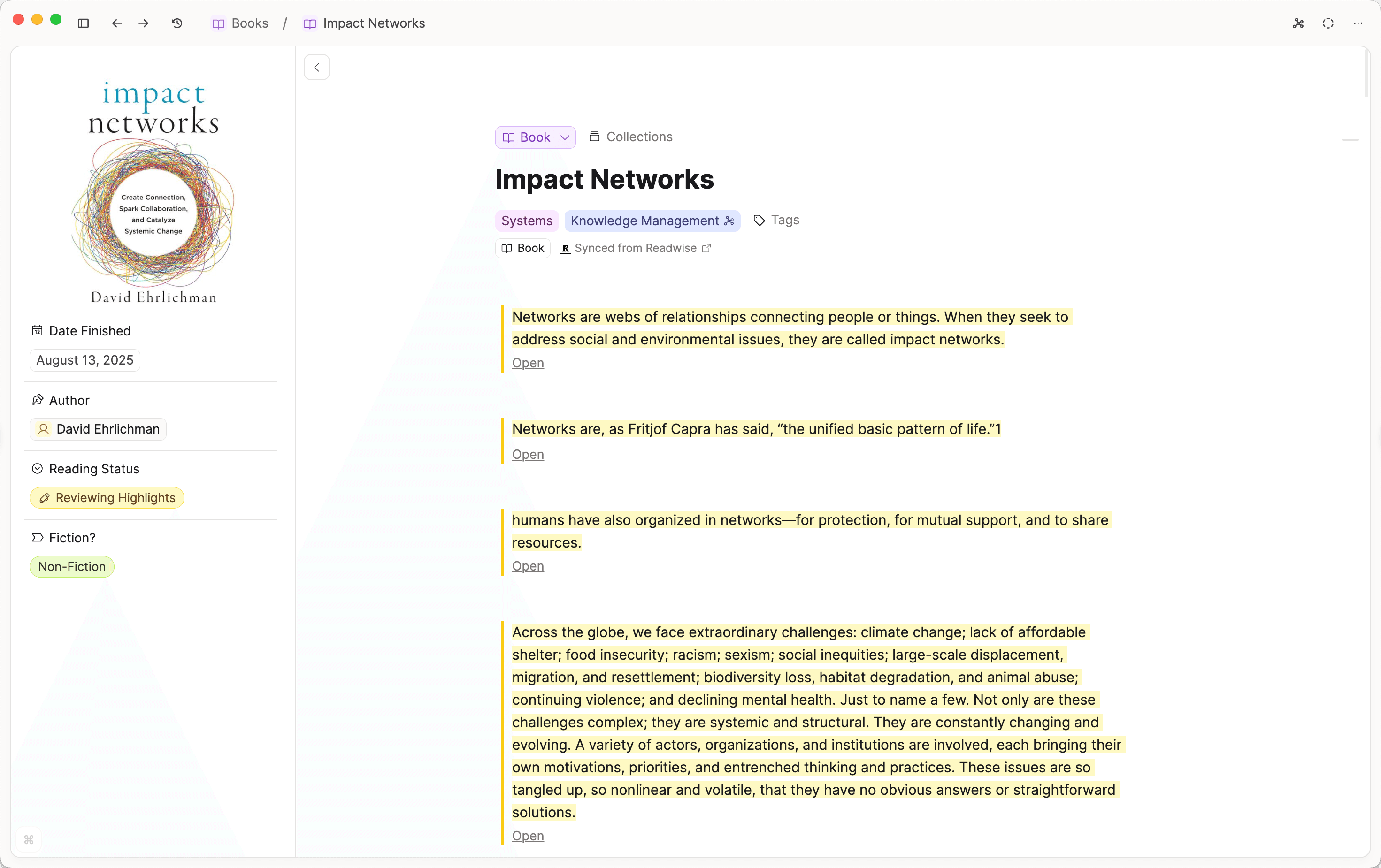This screenshot has height=868, width=1381.
Task: Open navigation history via the clock icon
Action: point(176,23)
